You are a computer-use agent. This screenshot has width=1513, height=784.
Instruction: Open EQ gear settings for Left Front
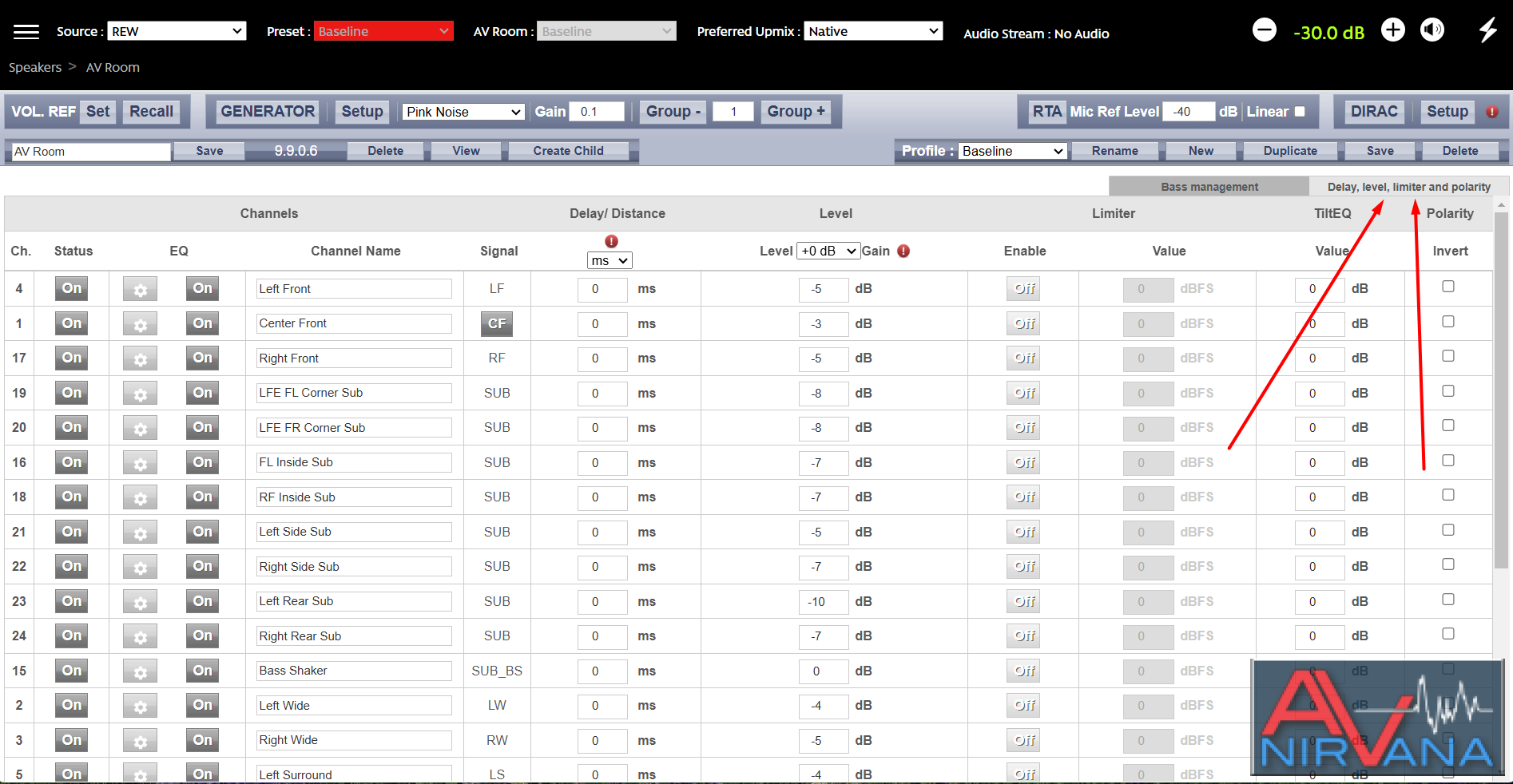point(140,289)
